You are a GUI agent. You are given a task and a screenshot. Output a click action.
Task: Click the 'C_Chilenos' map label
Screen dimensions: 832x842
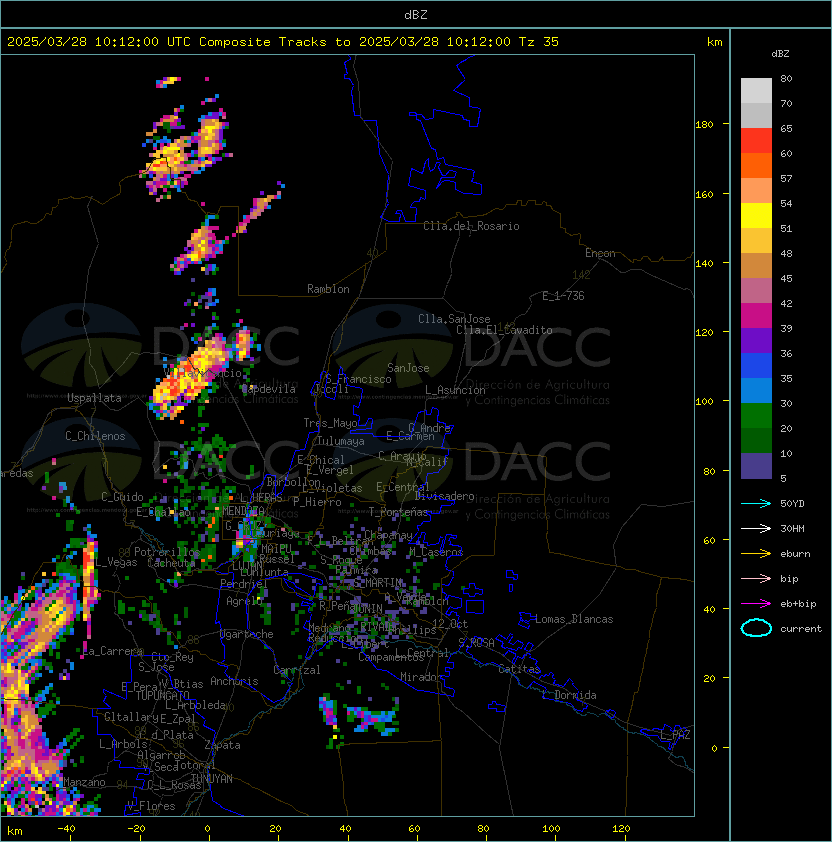[x=95, y=436]
